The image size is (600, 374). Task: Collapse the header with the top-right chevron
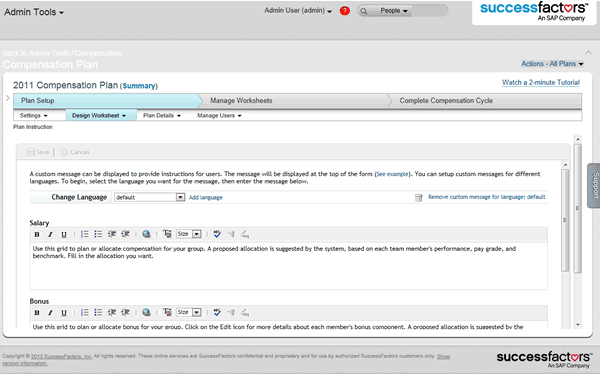589,52
